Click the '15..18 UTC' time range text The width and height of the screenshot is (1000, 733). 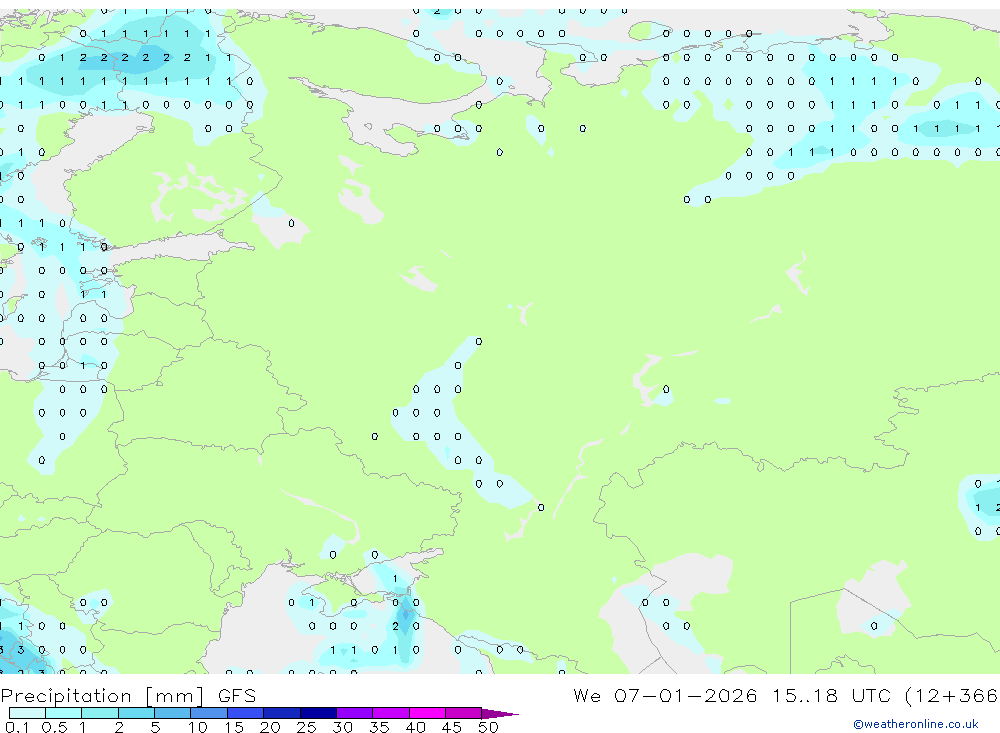[831, 696]
